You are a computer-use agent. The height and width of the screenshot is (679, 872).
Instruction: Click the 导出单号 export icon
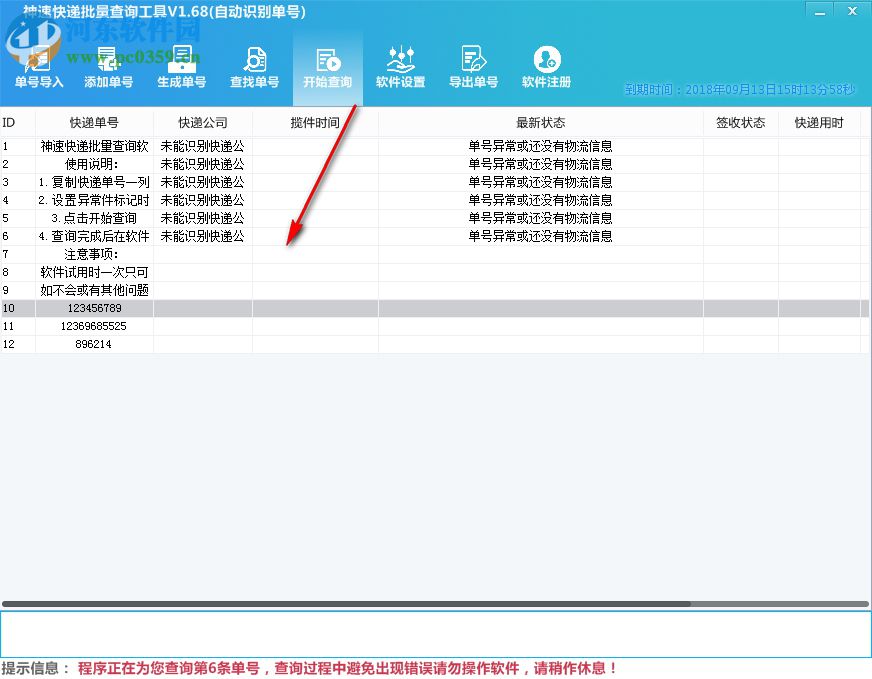pos(473,68)
